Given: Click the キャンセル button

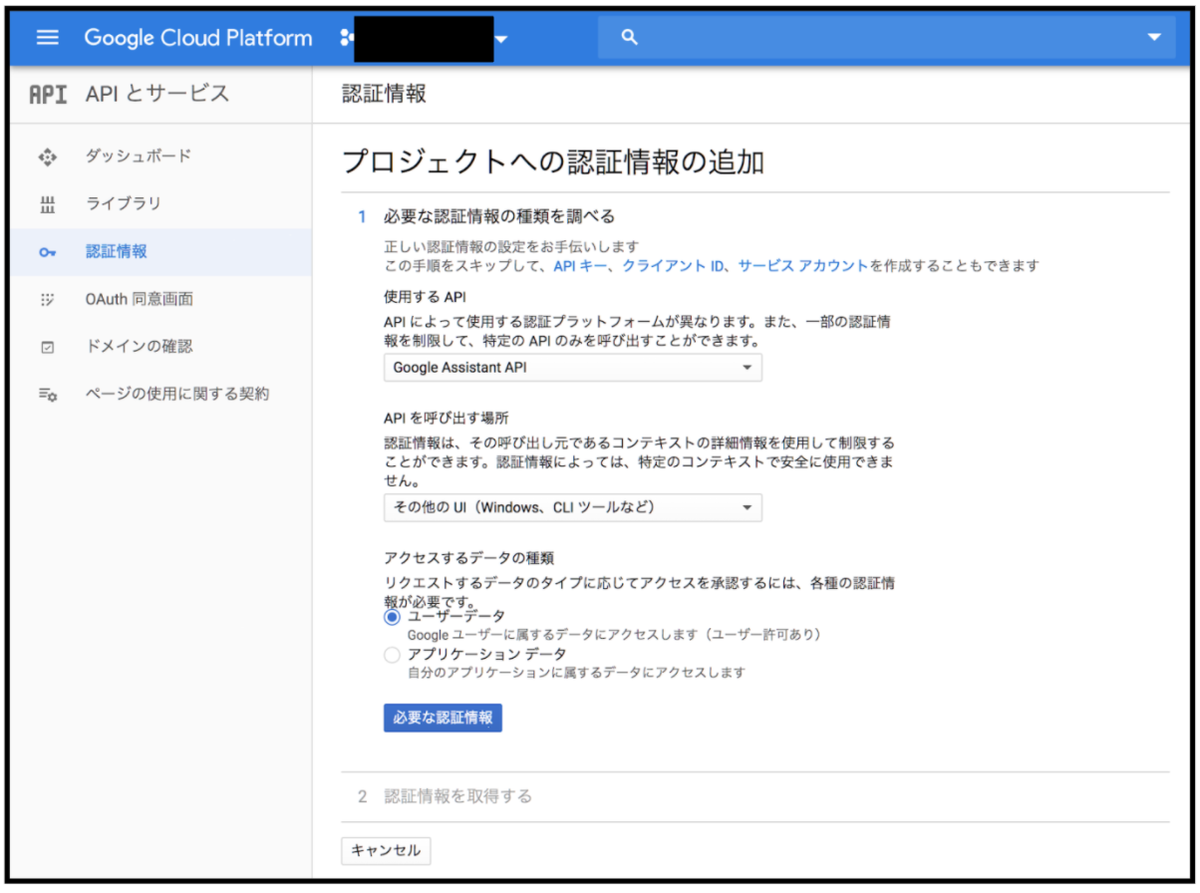Looking at the screenshot, I should coord(386,851).
